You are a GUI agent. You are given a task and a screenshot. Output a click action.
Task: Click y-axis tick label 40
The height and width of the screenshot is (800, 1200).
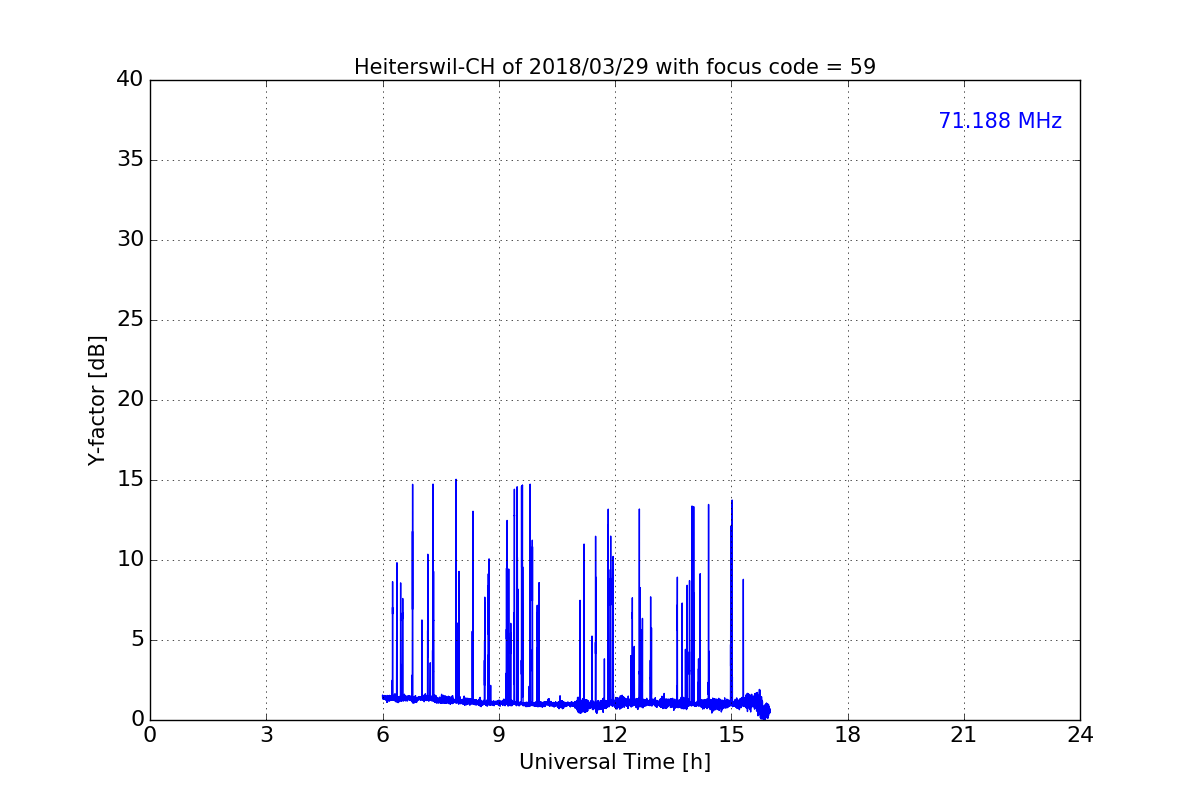129,80
